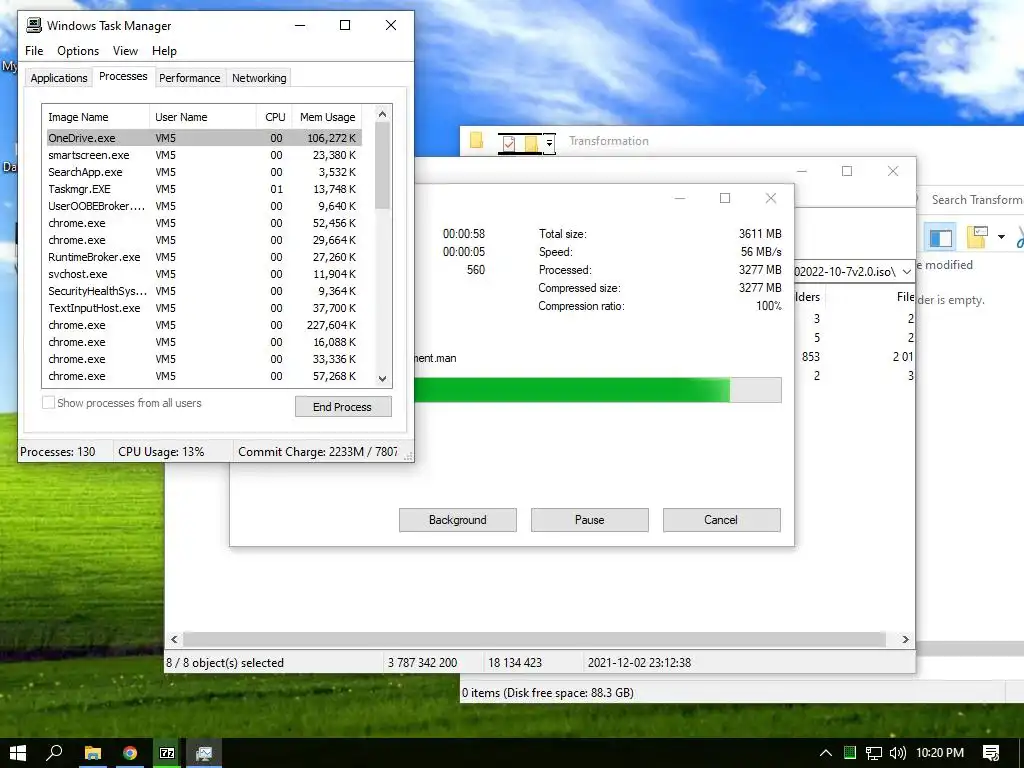Switch to Applications tab
Viewport: 1024px width, 768px height.
59,78
